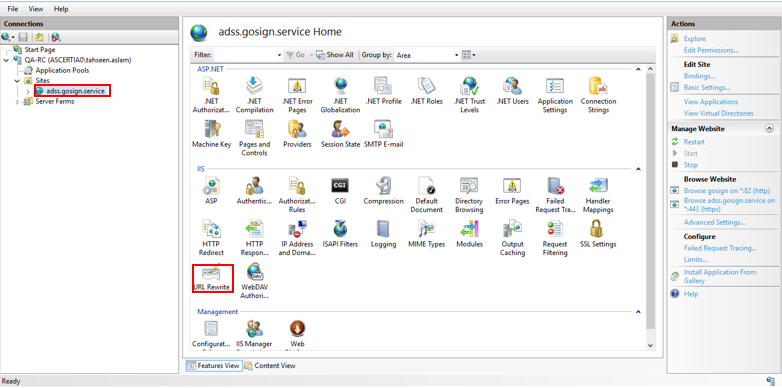782x388 pixels.
Task: Open the ISAPI Filters feature
Action: [340, 234]
